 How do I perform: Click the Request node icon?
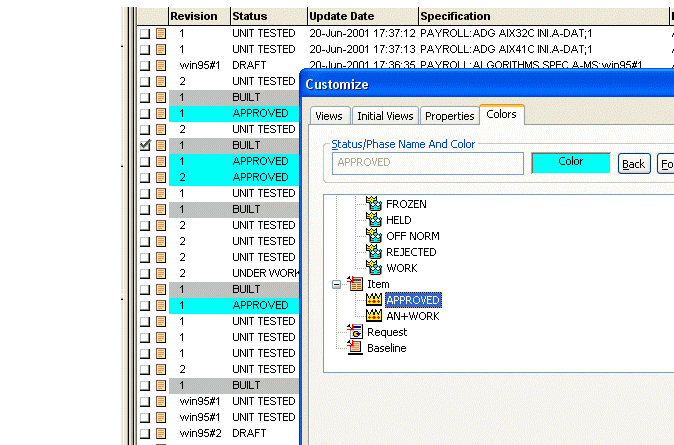[354, 332]
